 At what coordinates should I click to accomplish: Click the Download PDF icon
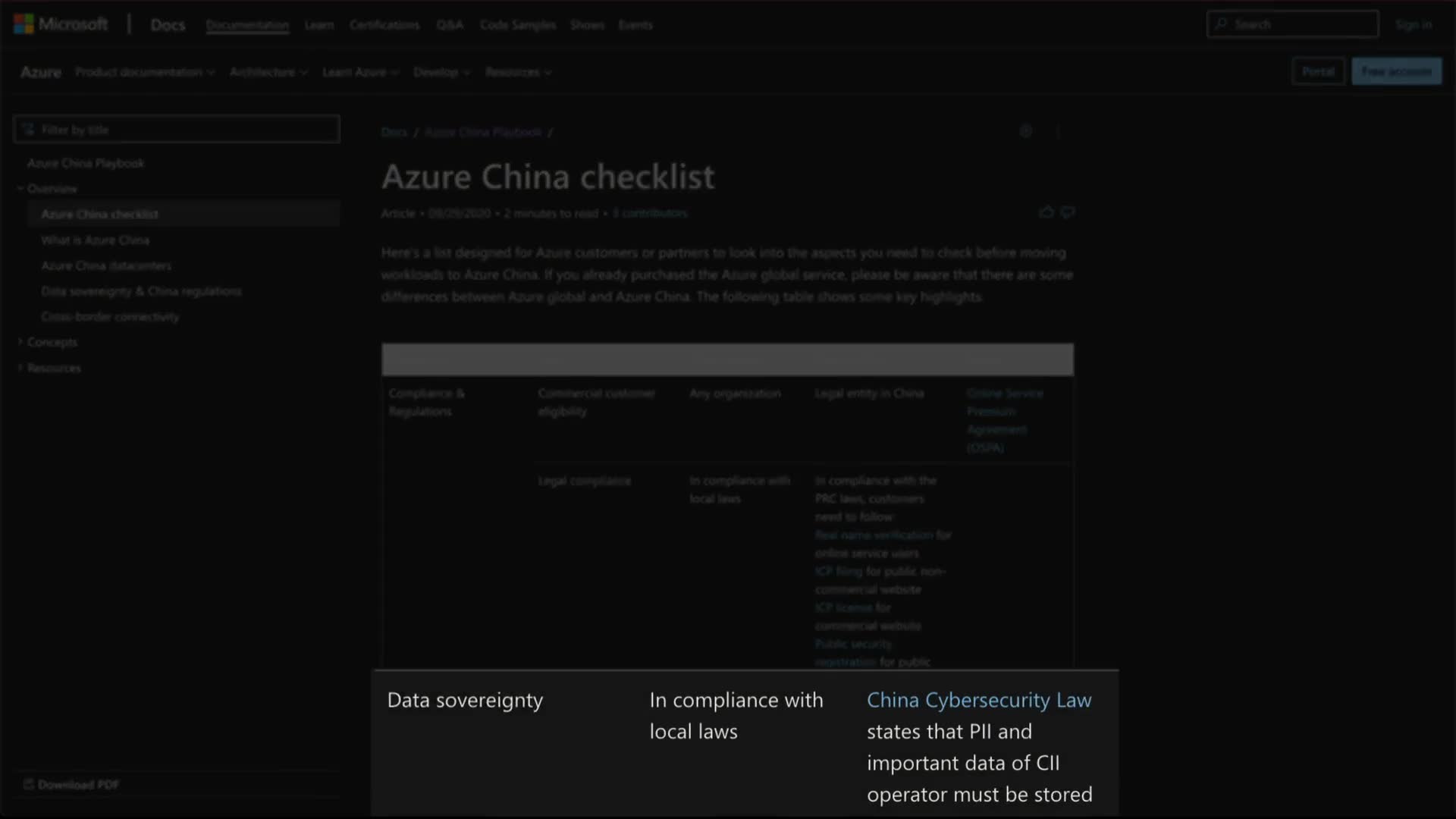pyautogui.click(x=29, y=784)
